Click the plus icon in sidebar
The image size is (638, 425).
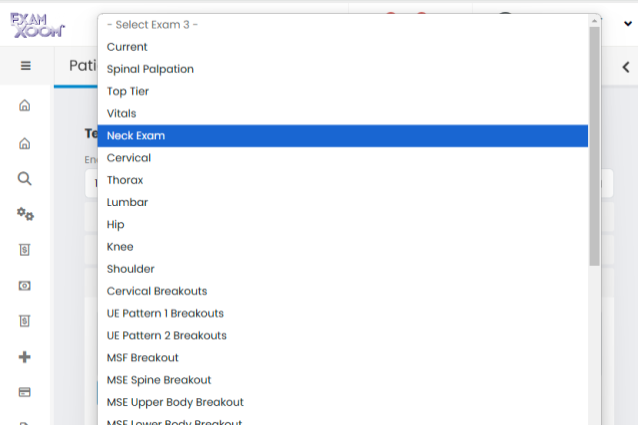tap(25, 357)
